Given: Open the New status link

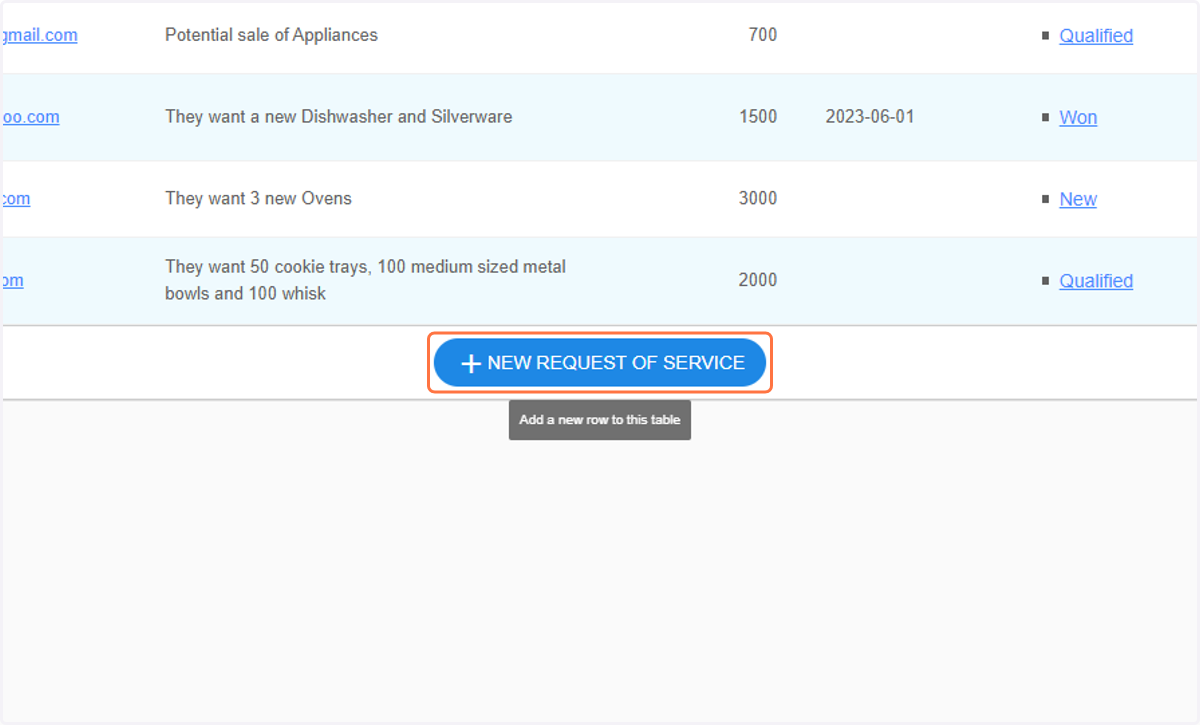Looking at the screenshot, I should (1078, 200).
